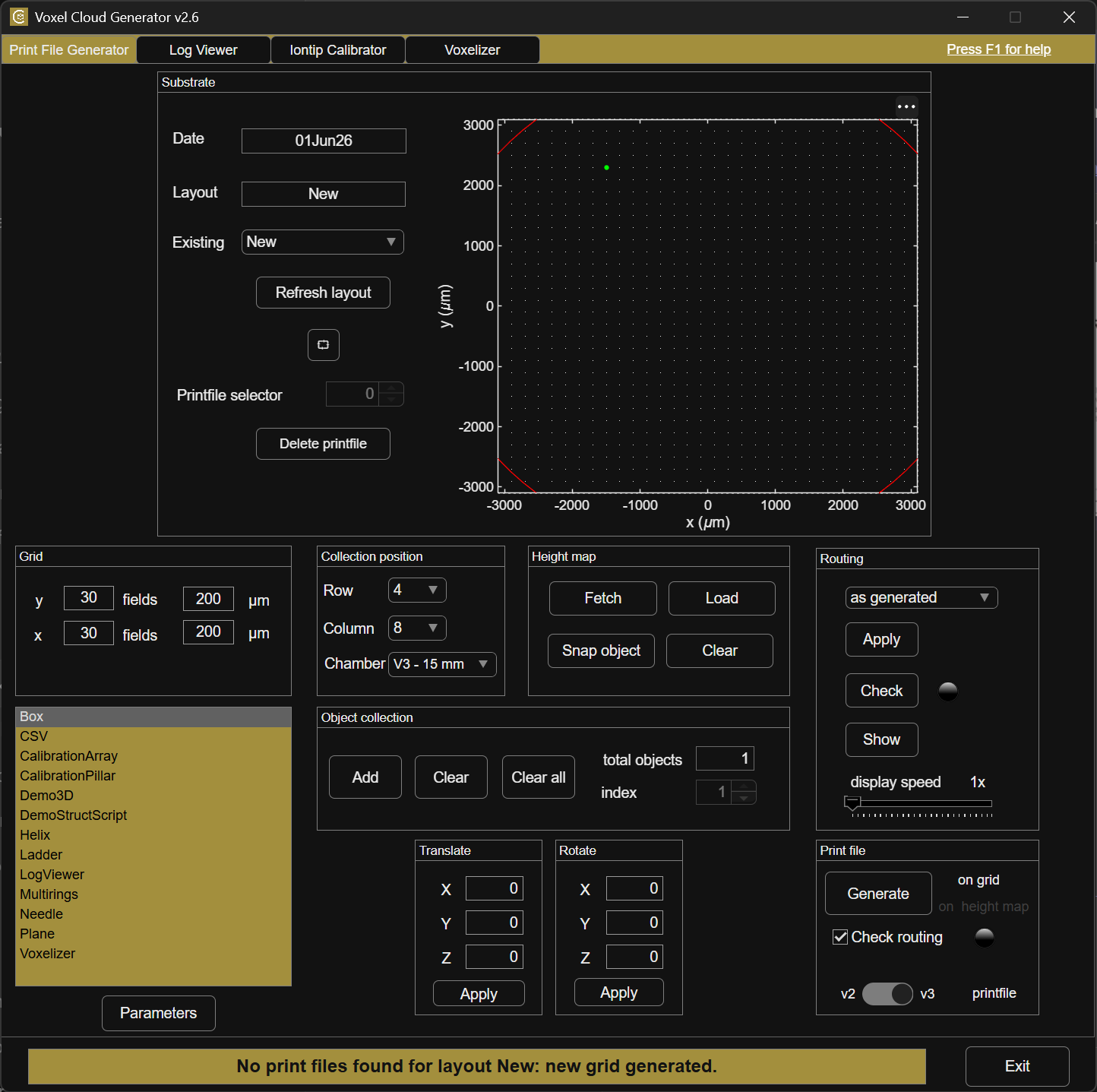Click the total objects field
This screenshot has width=1097, height=1092.
pyautogui.click(x=725, y=758)
